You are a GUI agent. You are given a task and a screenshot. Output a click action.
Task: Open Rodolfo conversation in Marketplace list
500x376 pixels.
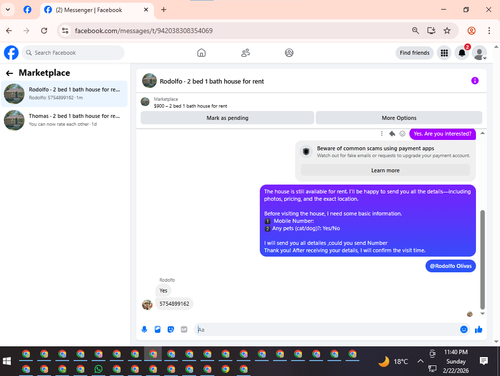pyautogui.click(x=64, y=94)
